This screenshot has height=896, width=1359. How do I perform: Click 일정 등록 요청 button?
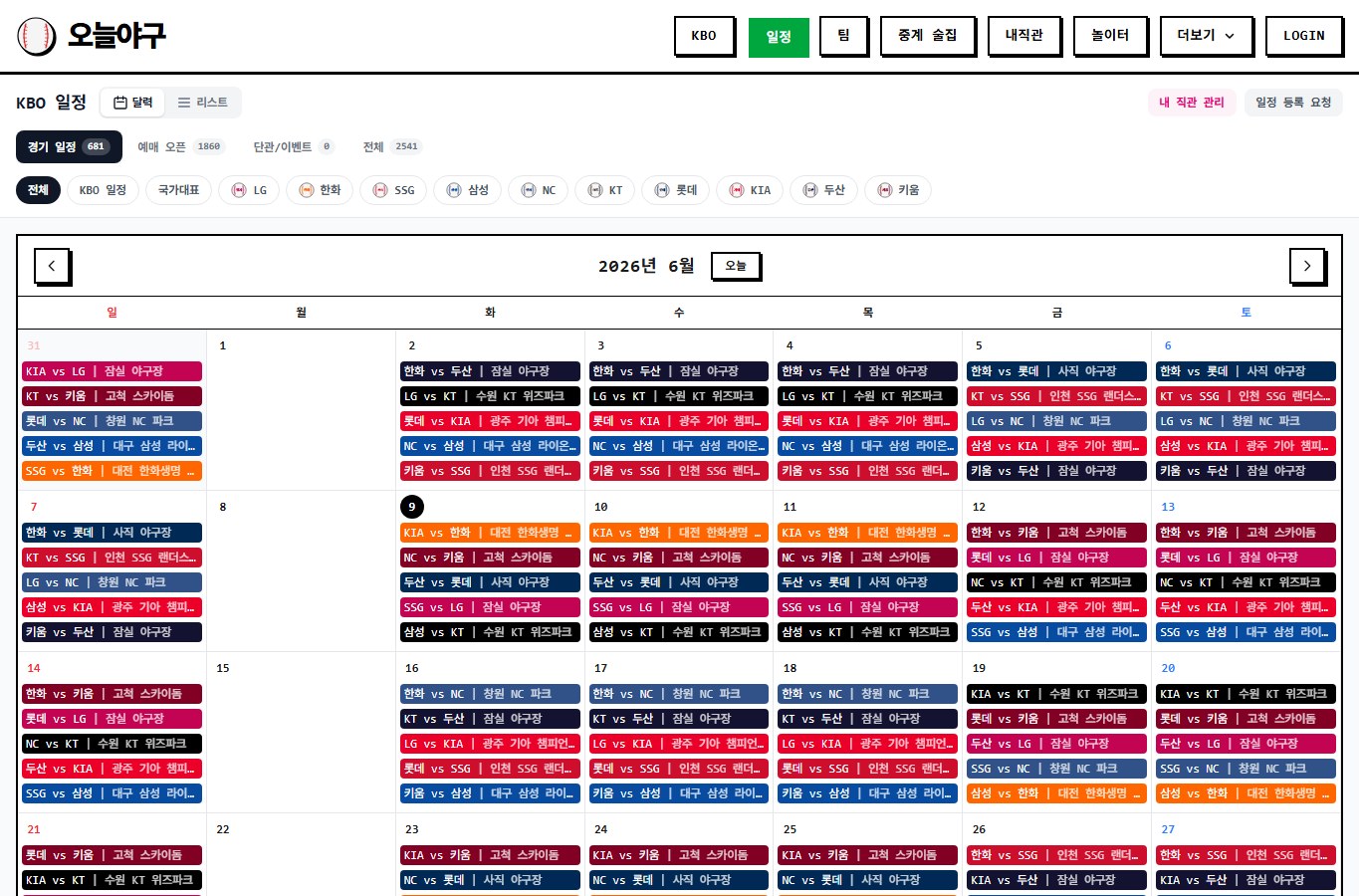(1293, 103)
